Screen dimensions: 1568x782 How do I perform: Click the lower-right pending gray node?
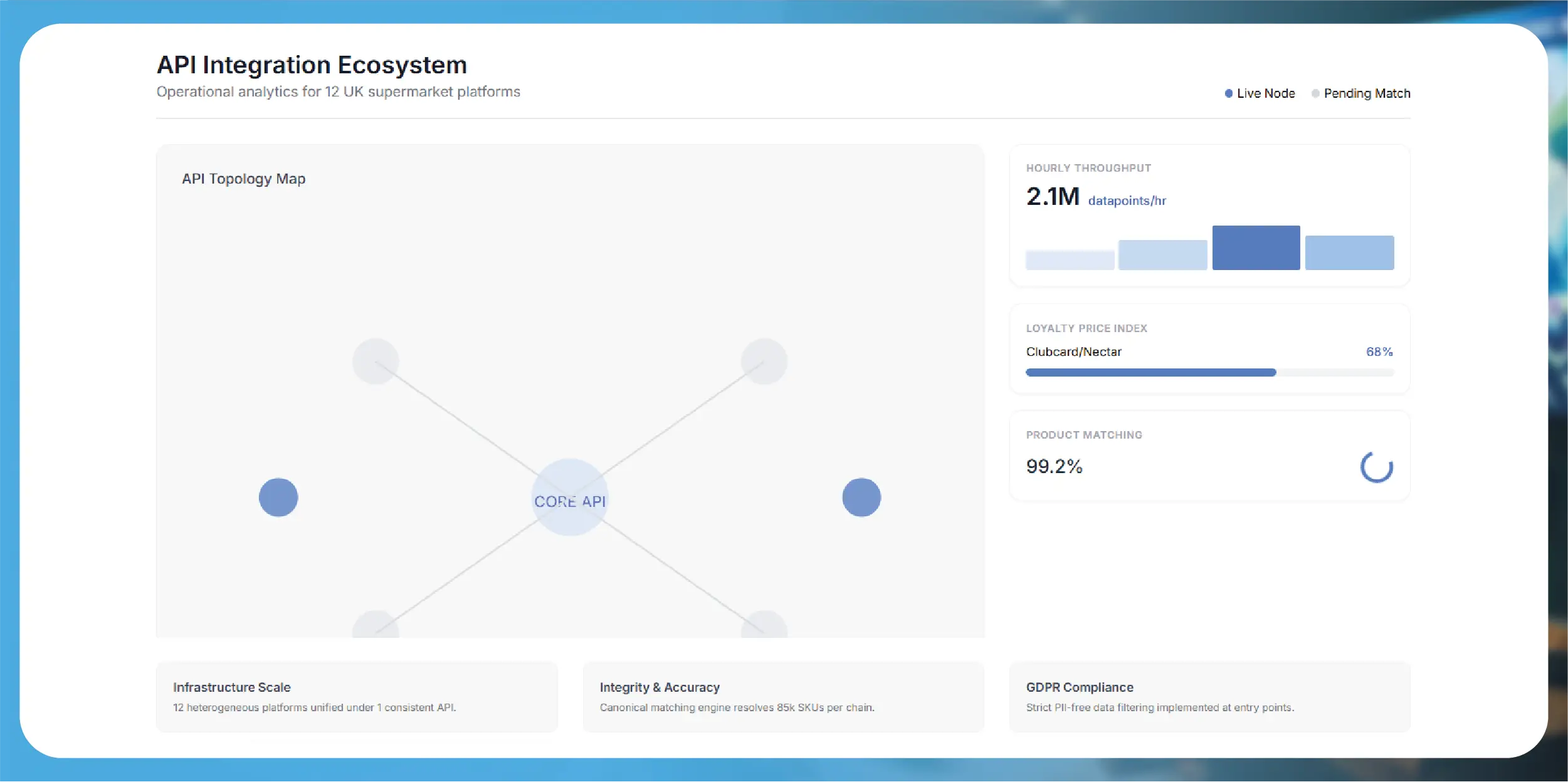pos(764,625)
